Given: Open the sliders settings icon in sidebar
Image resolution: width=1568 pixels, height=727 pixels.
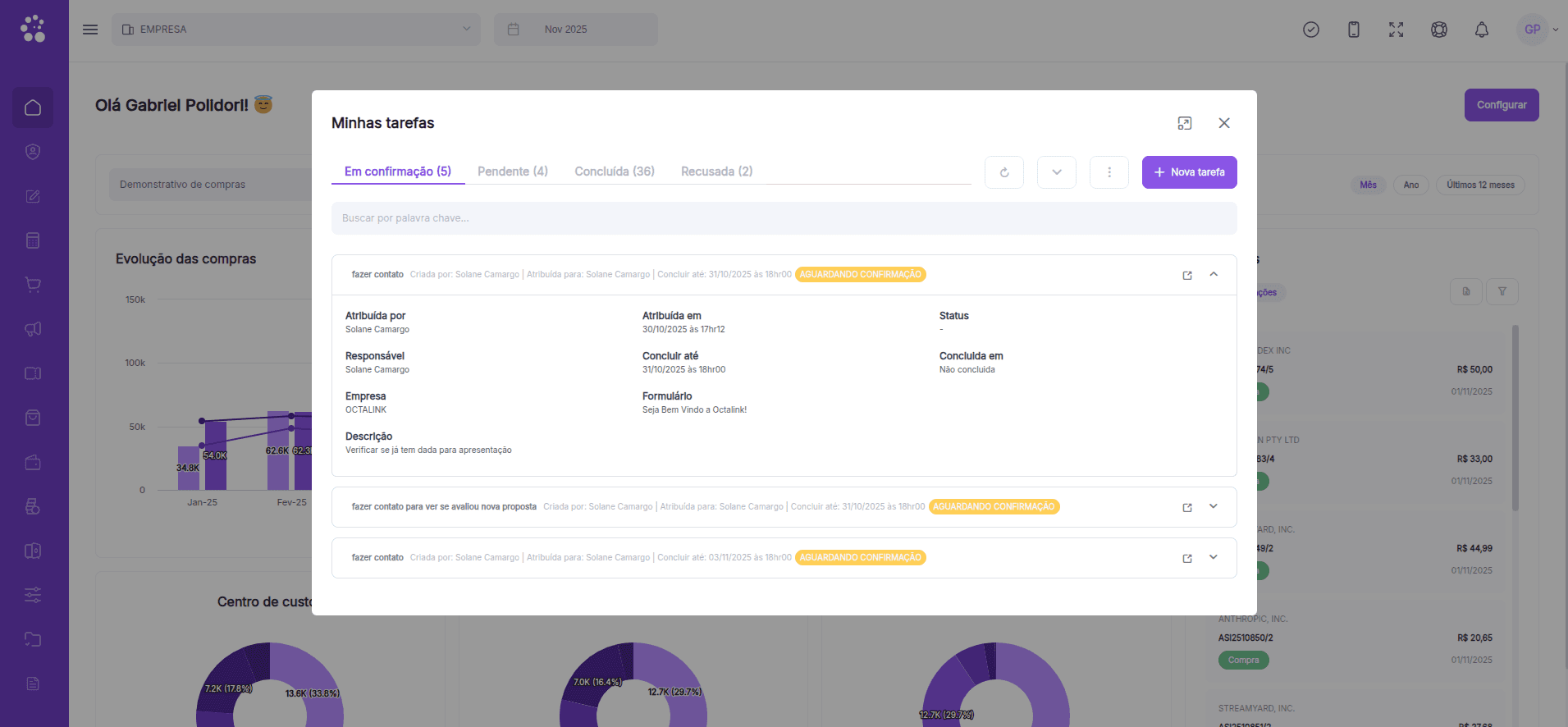Looking at the screenshot, I should pos(33,595).
